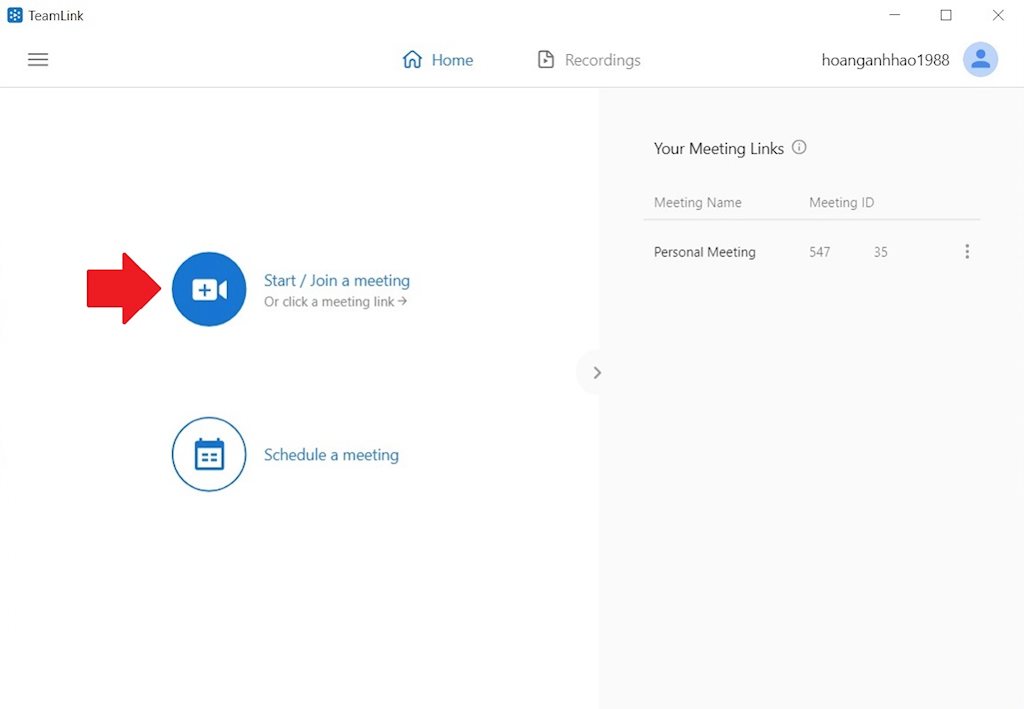Viewport: 1024px width, 709px height.
Task: Click the calendar schedule icon
Action: tap(209, 454)
